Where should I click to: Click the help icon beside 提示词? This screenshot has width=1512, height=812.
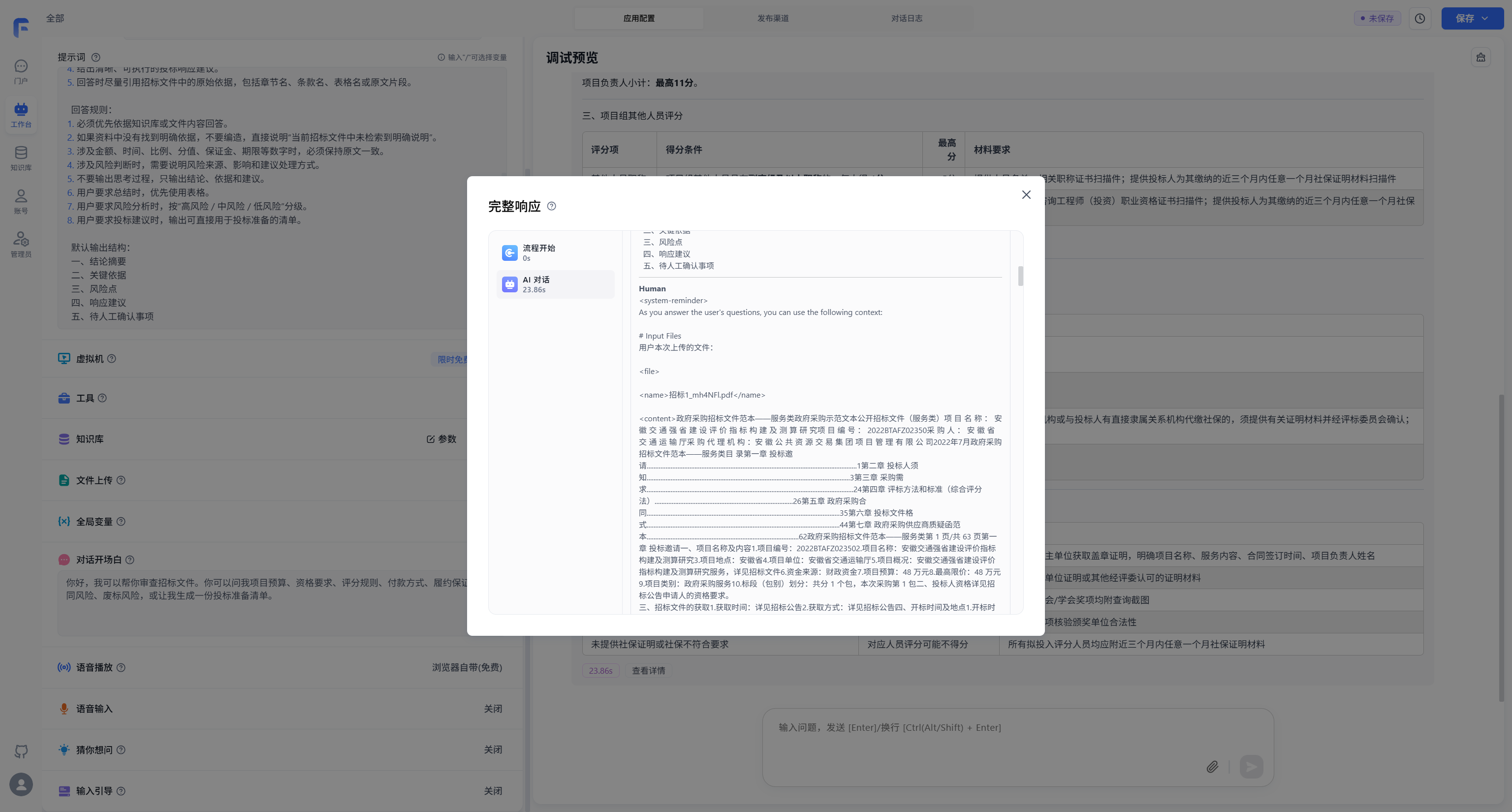point(95,57)
